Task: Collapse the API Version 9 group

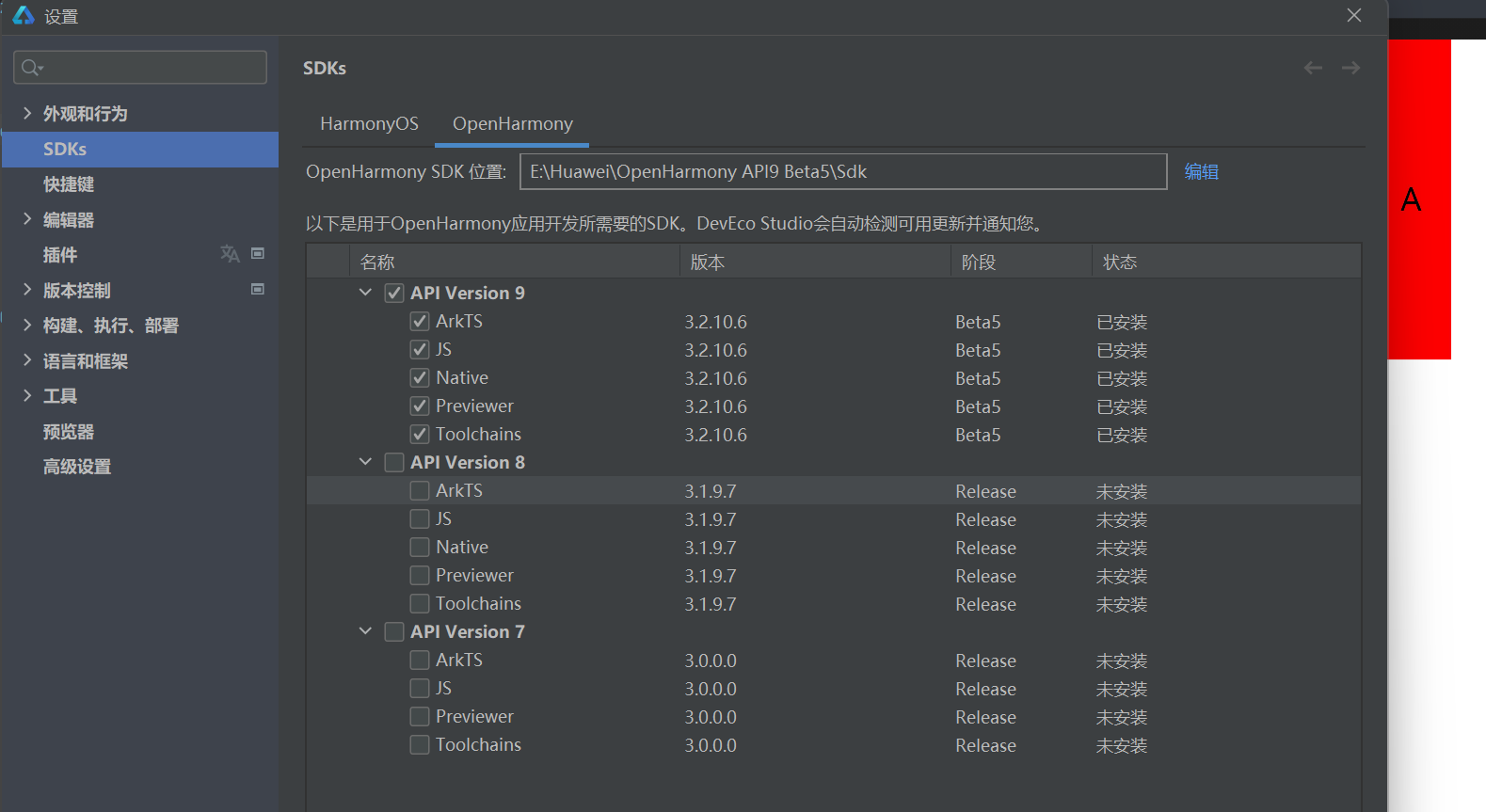Action: coord(365,293)
